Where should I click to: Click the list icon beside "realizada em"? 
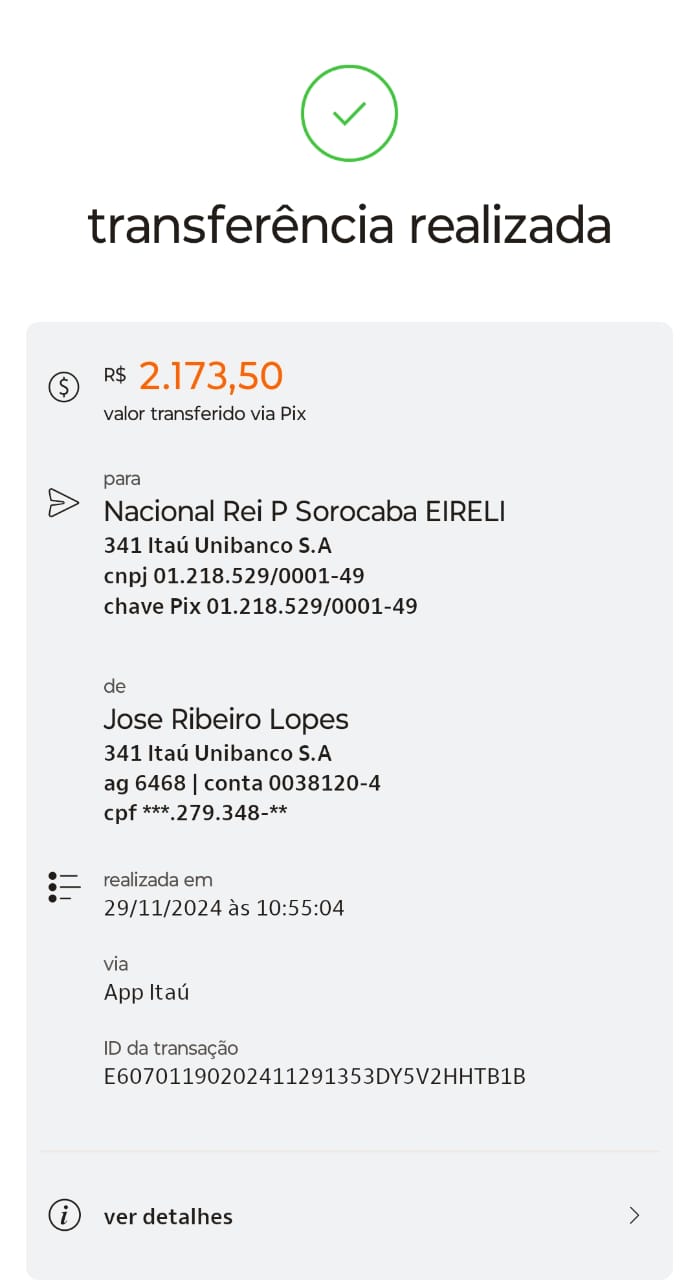coord(63,887)
